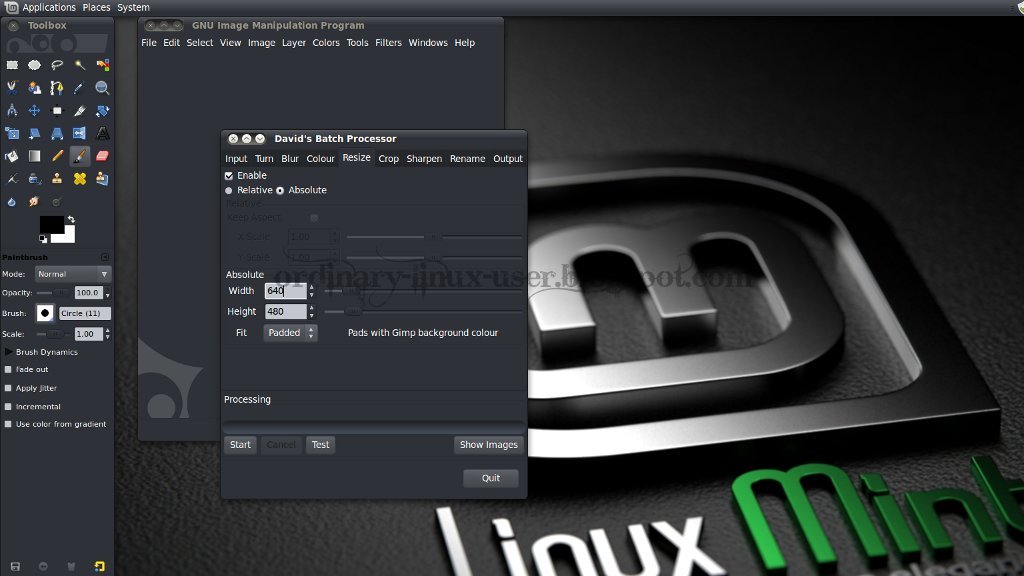Open the Fit combo box showing Padded
Viewport: 1024px width, 576px height.
click(x=291, y=332)
